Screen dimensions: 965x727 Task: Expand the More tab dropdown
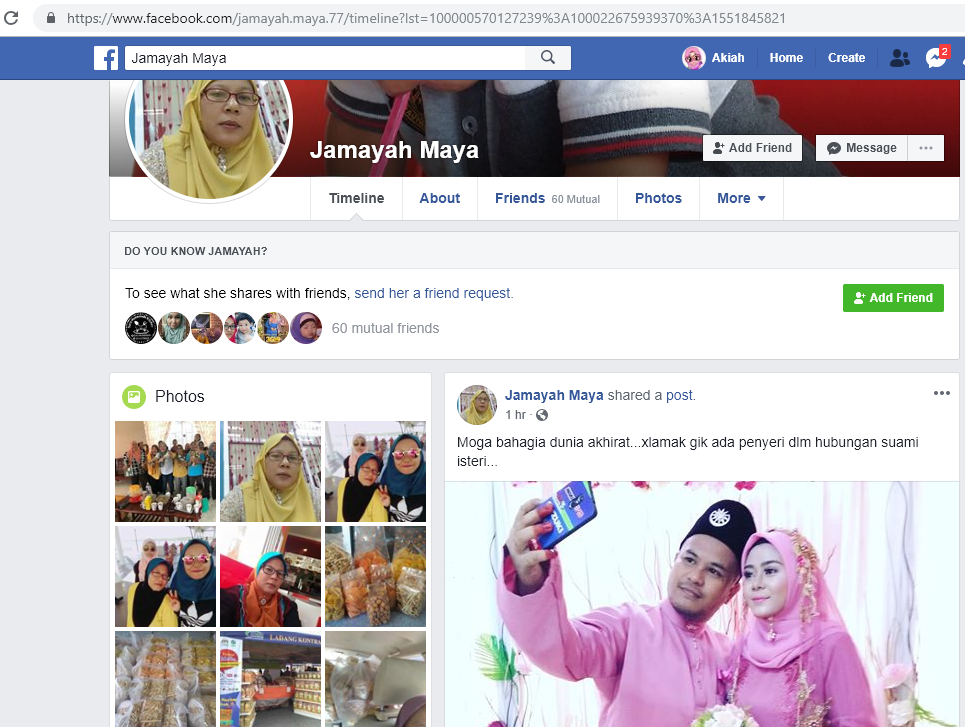tap(741, 198)
